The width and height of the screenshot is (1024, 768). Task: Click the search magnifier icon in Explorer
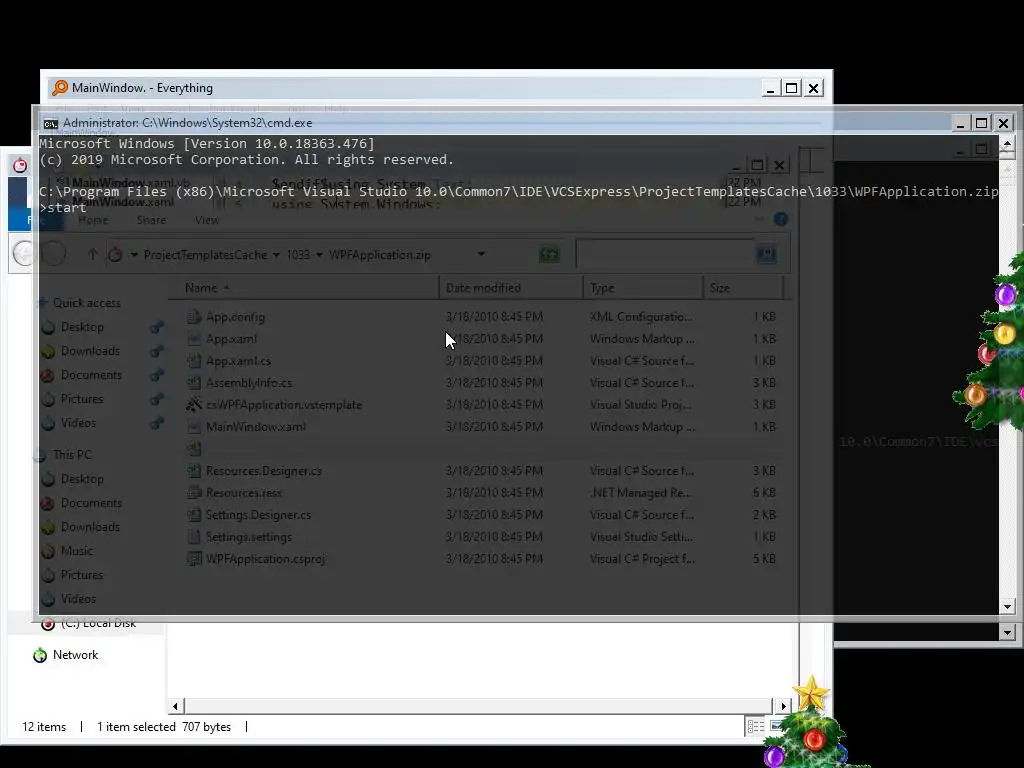coord(766,254)
